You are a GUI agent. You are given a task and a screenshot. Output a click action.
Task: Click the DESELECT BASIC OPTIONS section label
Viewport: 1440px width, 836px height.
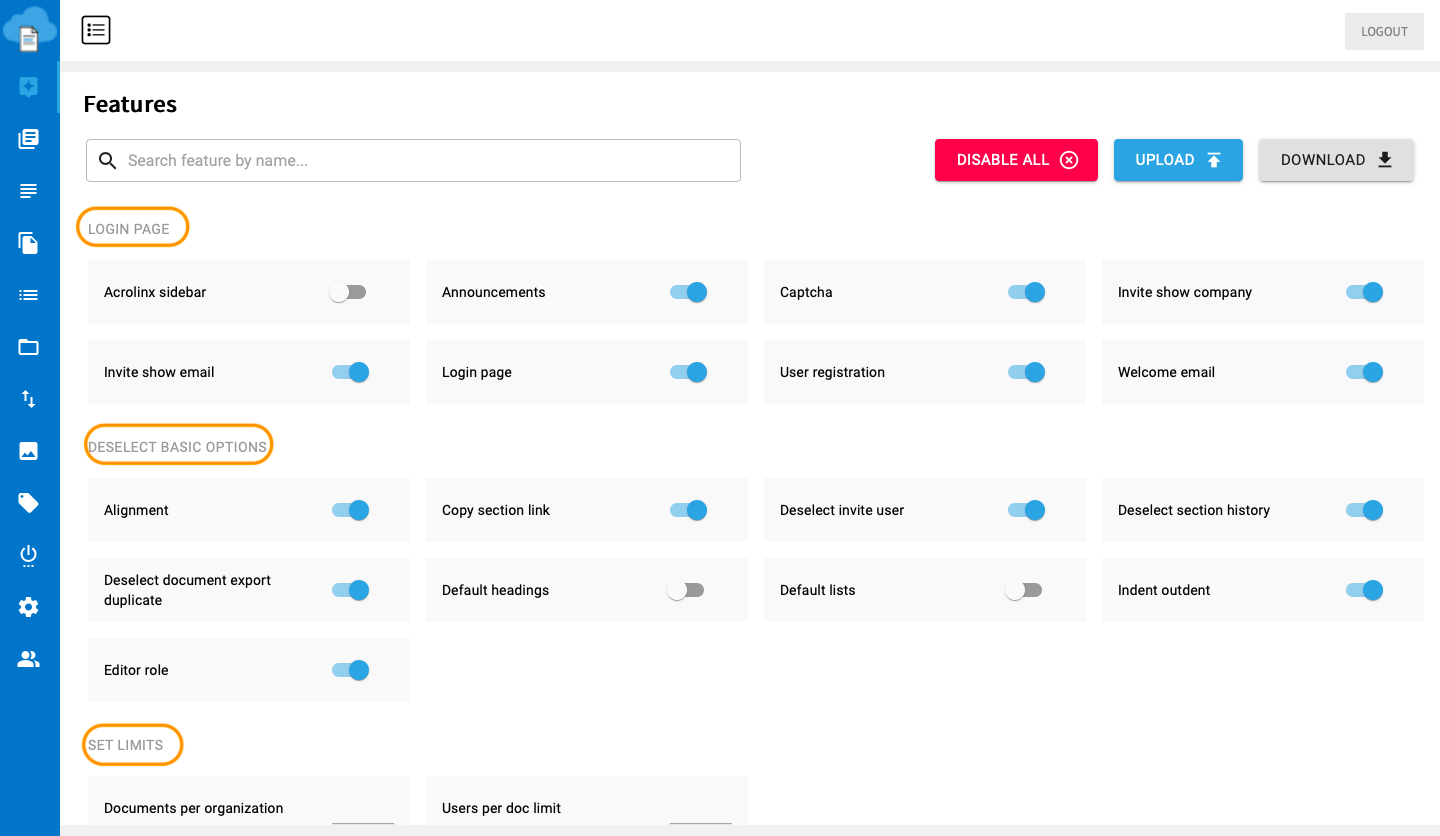click(178, 447)
